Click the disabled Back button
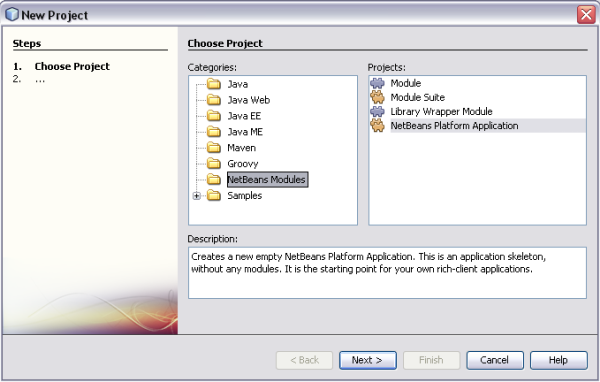 [304, 360]
